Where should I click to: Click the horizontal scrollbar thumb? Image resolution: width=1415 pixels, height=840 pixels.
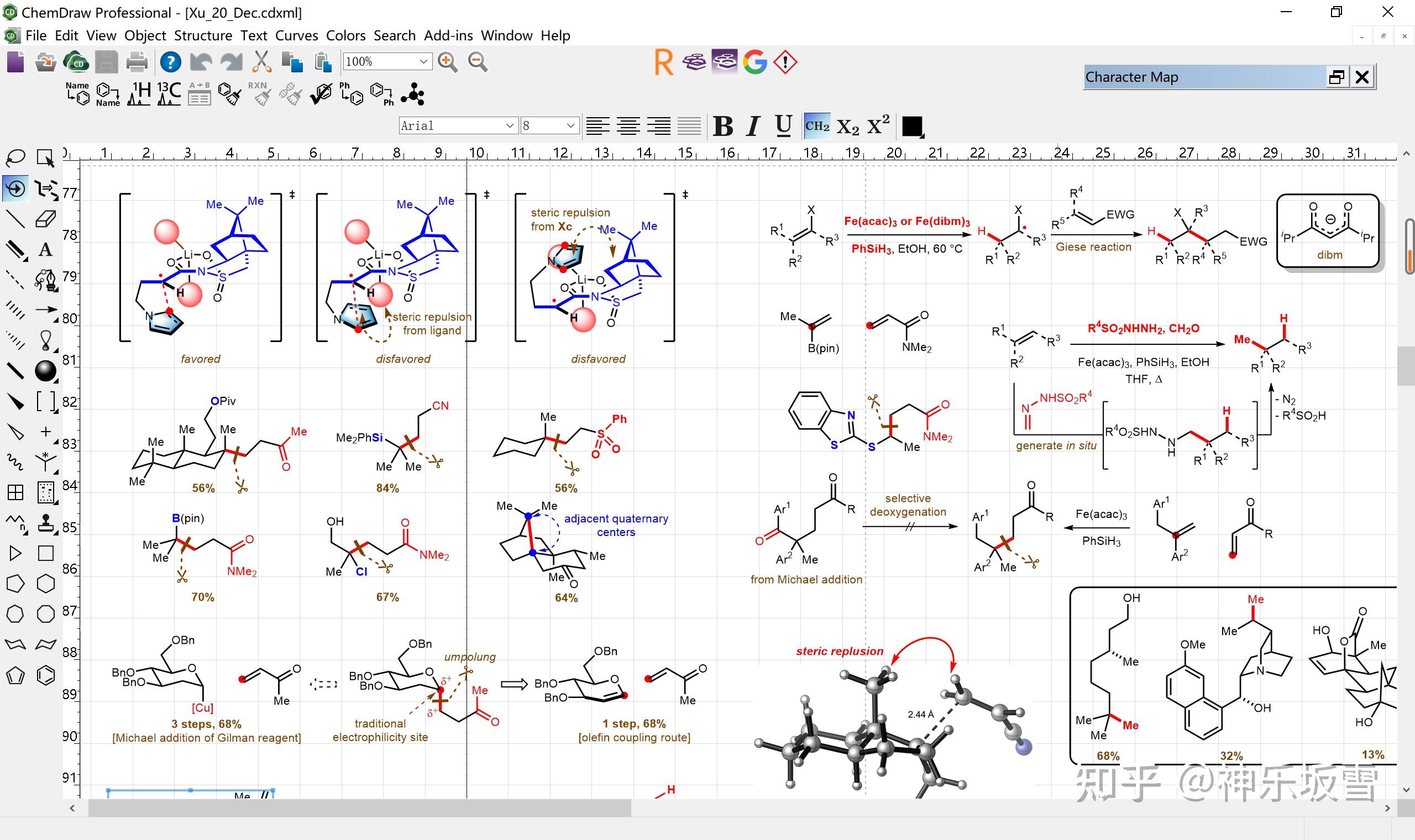pos(359,809)
